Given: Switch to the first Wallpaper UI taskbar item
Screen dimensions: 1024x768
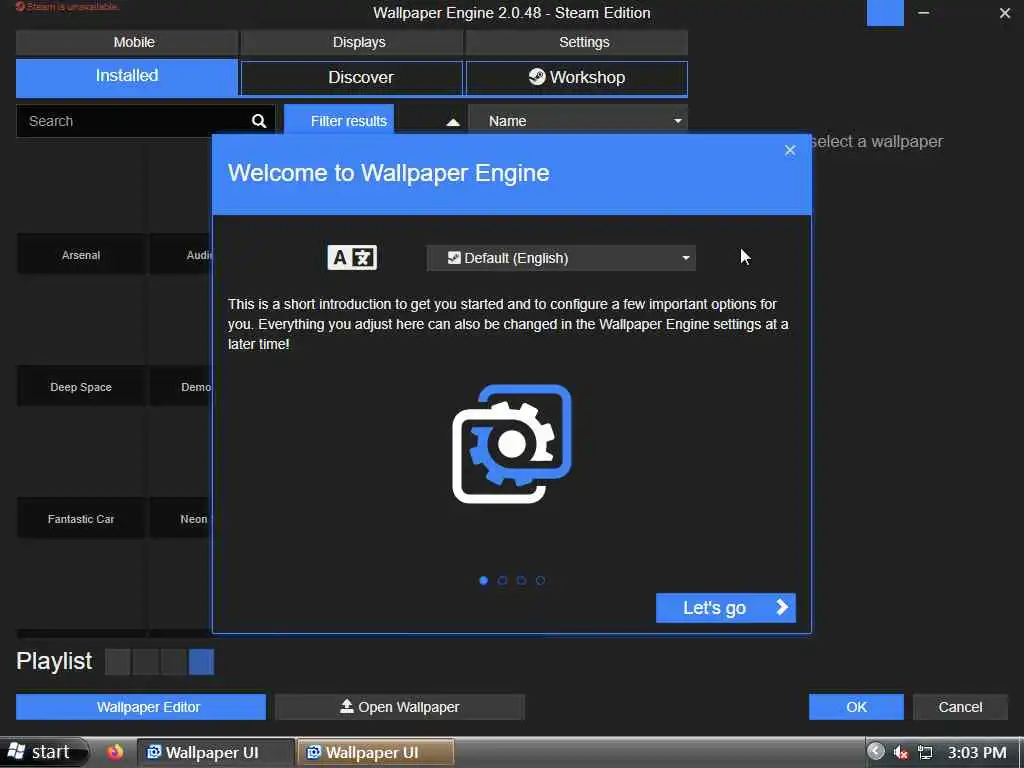Looking at the screenshot, I should pos(216,752).
